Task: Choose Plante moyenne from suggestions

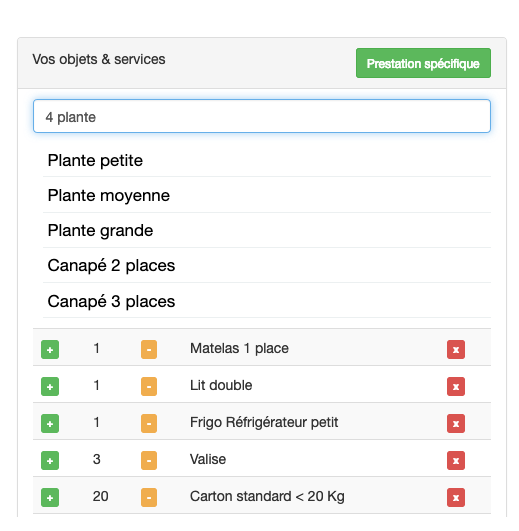Action: (267, 195)
